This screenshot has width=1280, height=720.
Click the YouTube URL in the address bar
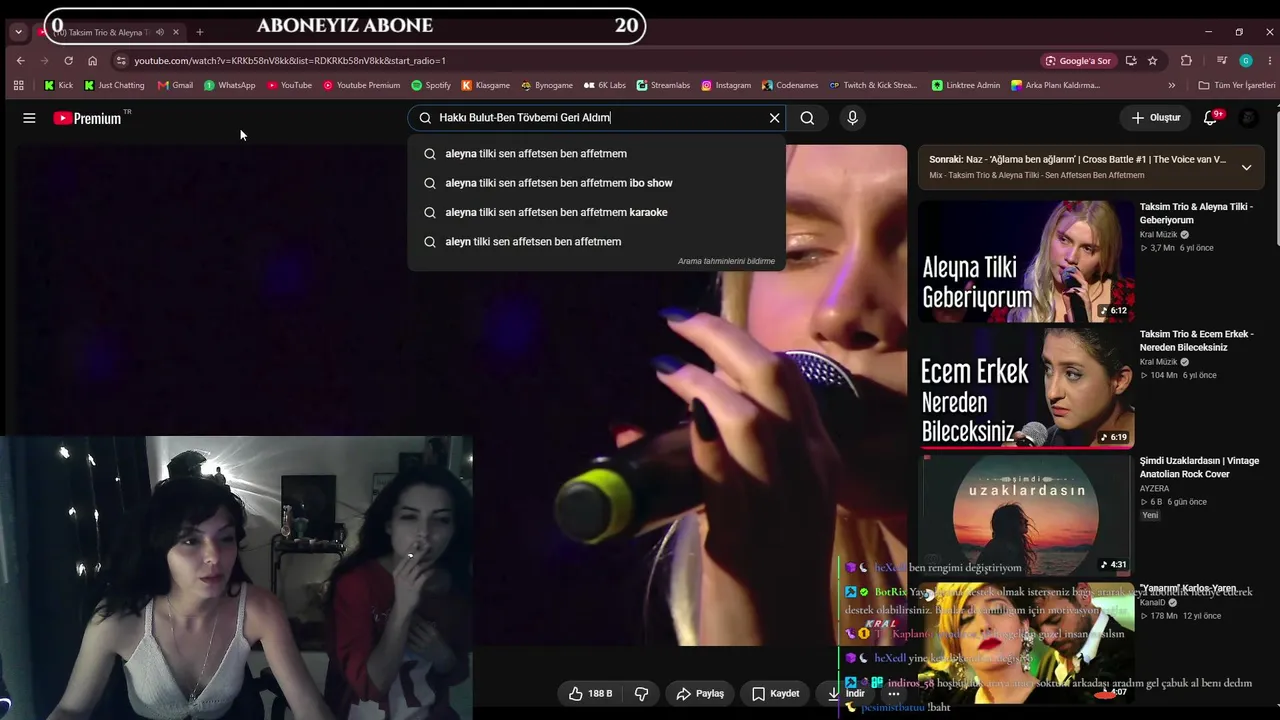click(x=290, y=60)
